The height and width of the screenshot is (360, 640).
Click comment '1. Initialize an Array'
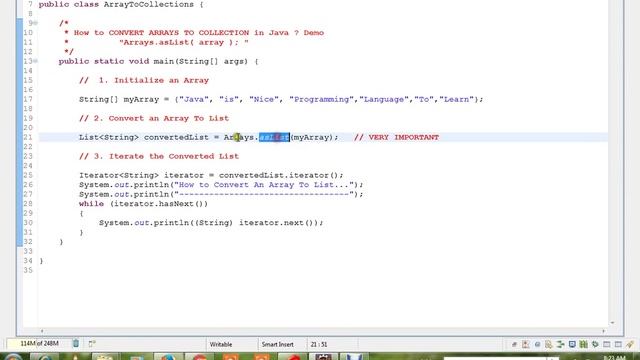144,80
